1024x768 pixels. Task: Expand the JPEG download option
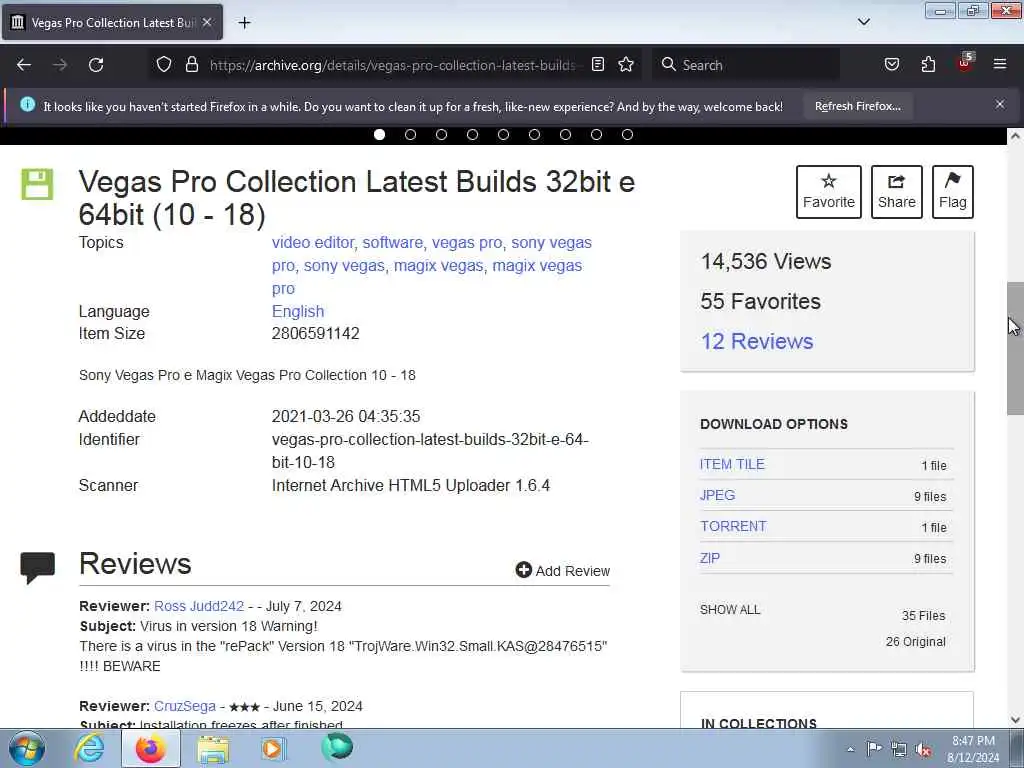[717, 495]
